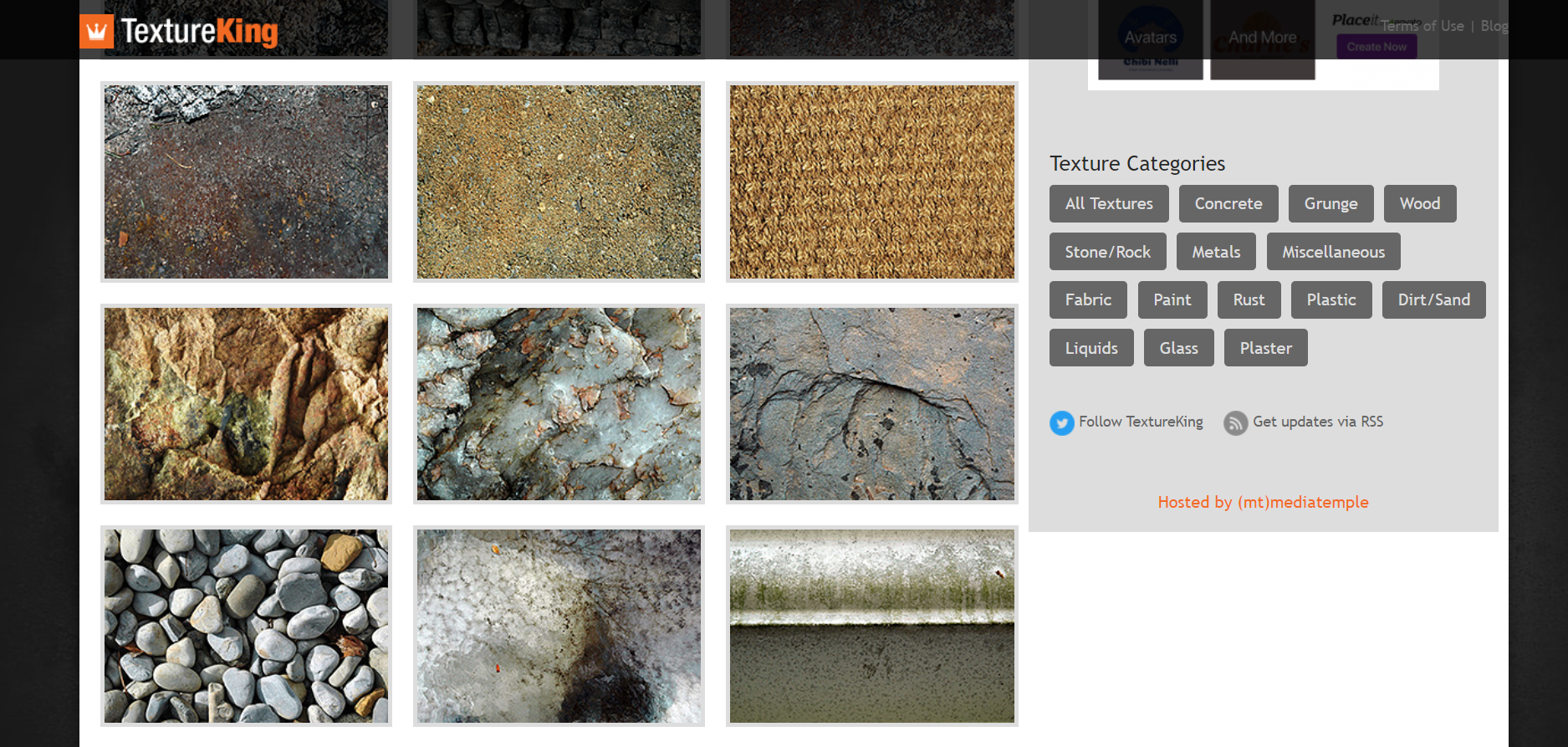Open the cracked grey slate texture thumbnail
The height and width of the screenshot is (747, 1568).
pyautogui.click(x=872, y=404)
